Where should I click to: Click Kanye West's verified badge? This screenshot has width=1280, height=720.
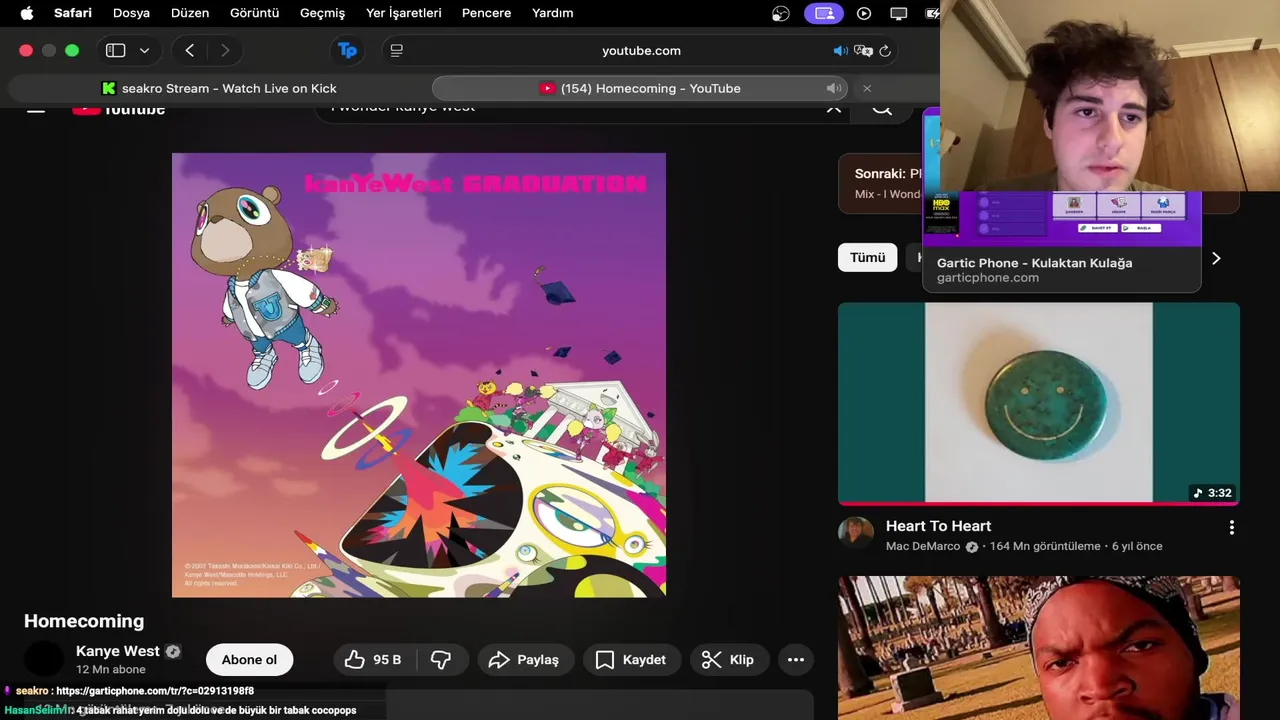[x=173, y=651]
